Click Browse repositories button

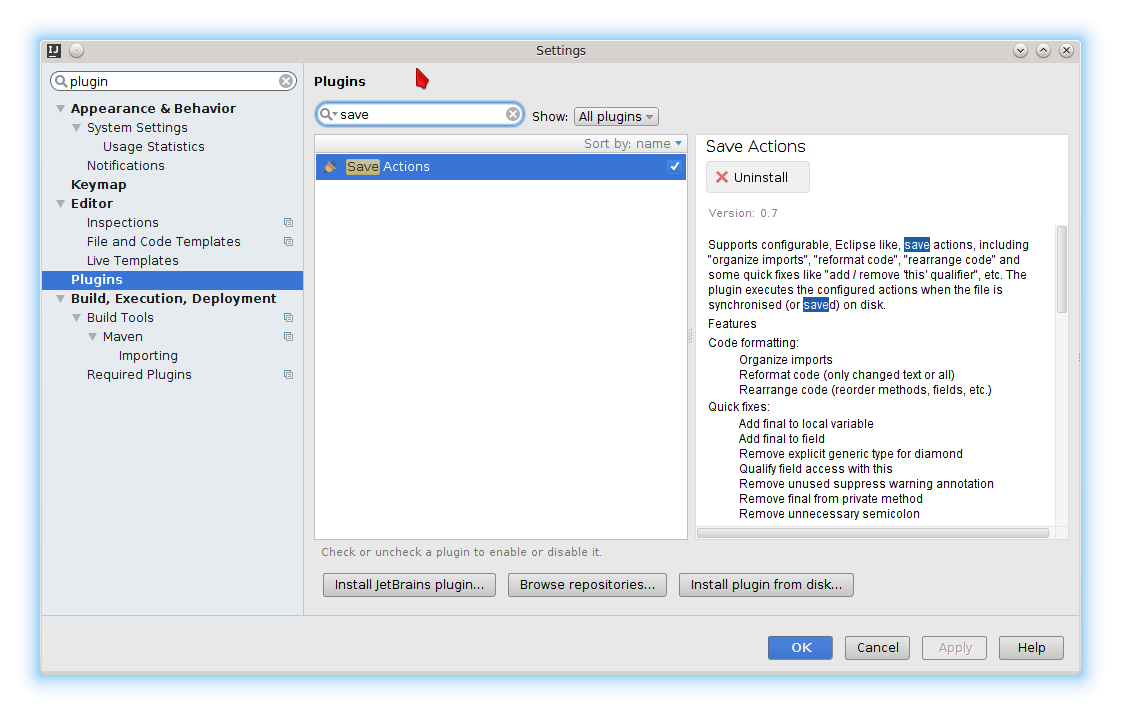point(587,585)
